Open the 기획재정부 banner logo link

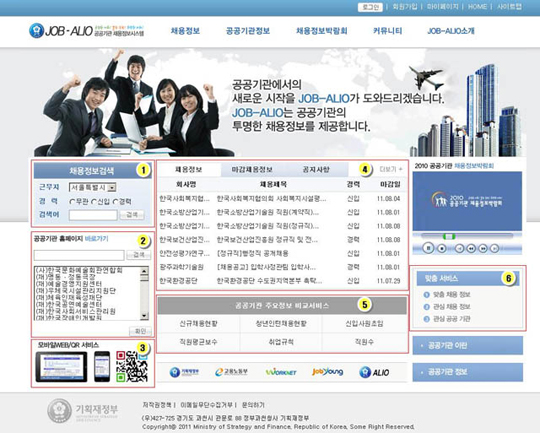tap(185, 372)
